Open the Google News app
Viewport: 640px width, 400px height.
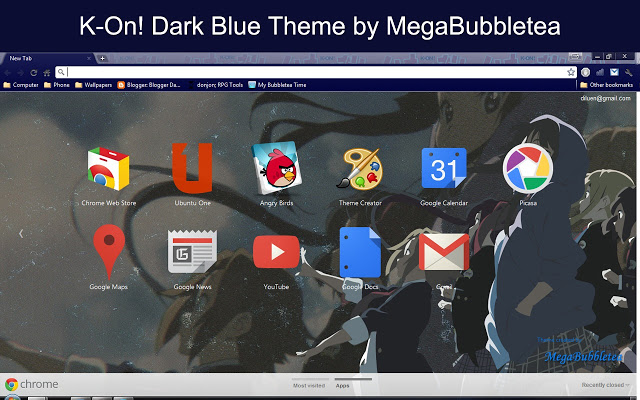coord(192,251)
